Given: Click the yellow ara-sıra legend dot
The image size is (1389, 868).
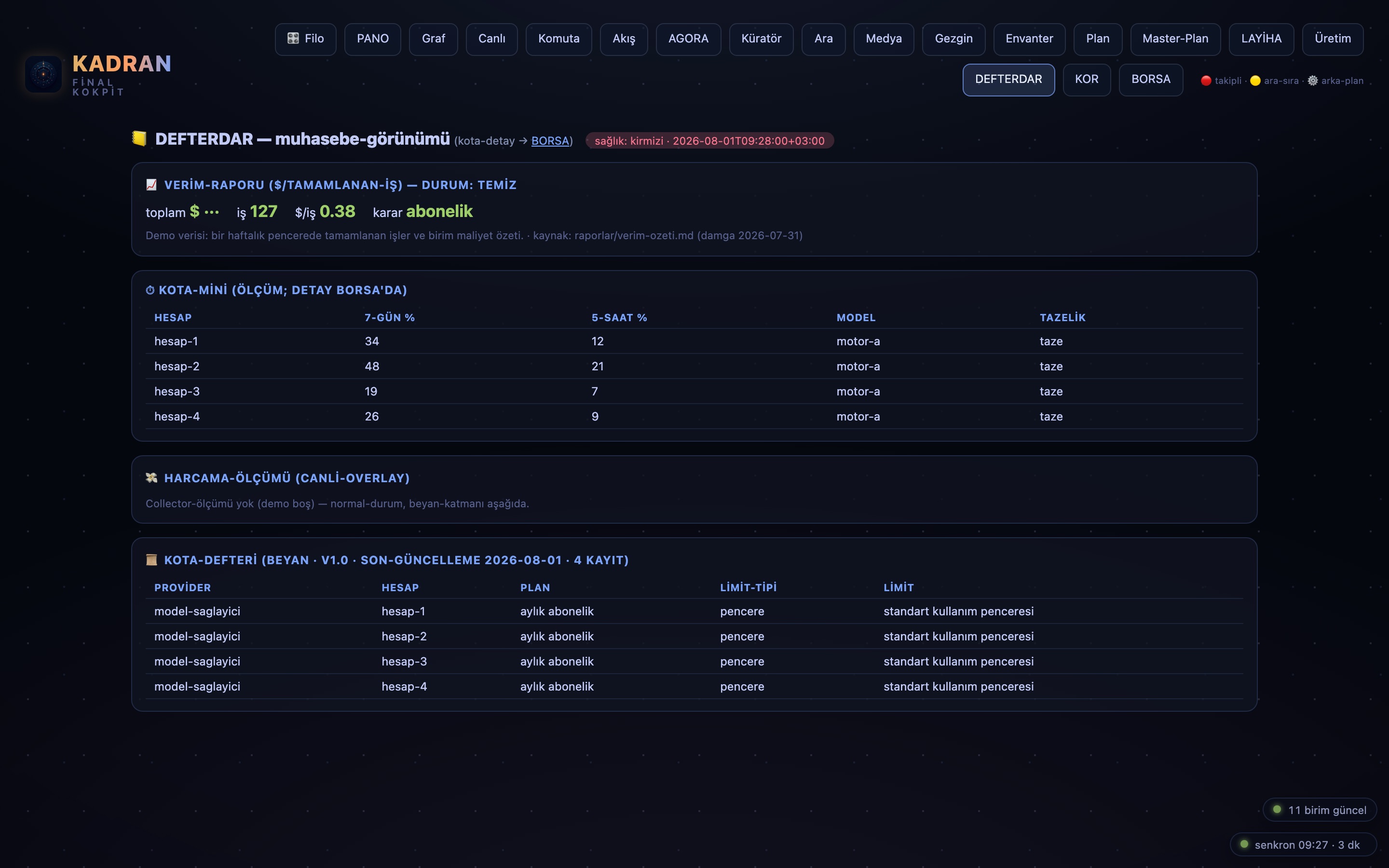Looking at the screenshot, I should [1255, 81].
